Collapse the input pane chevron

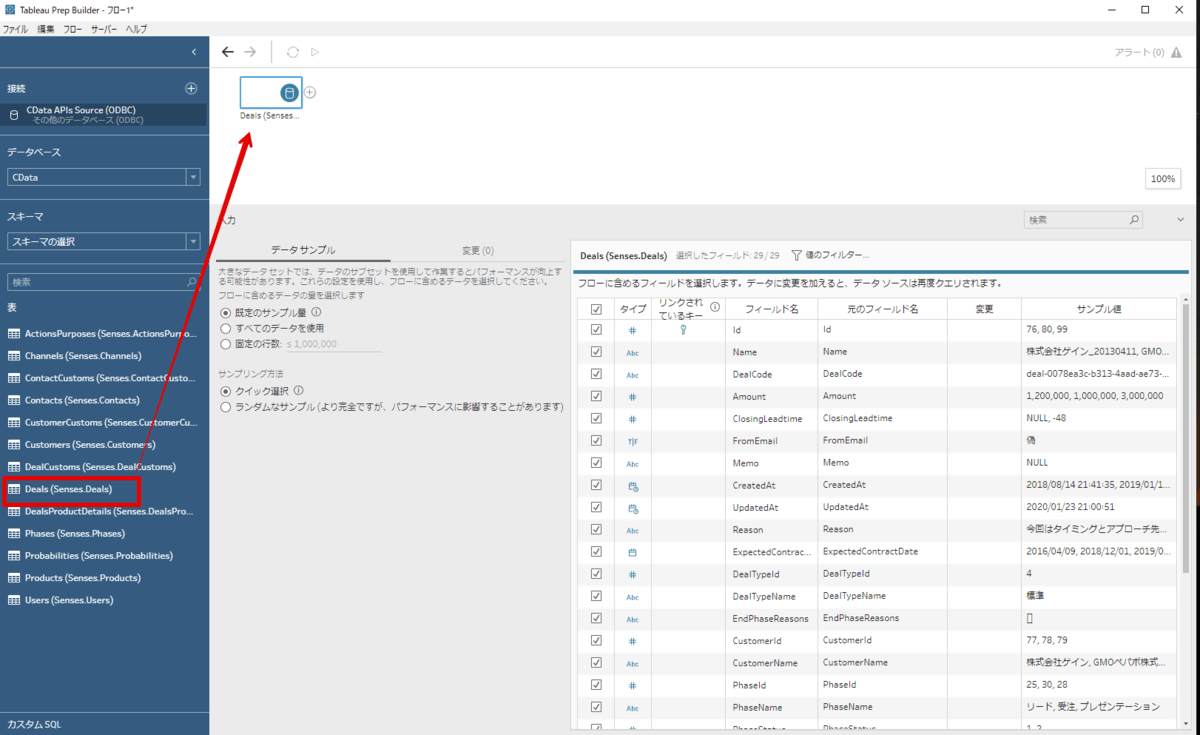1180,219
